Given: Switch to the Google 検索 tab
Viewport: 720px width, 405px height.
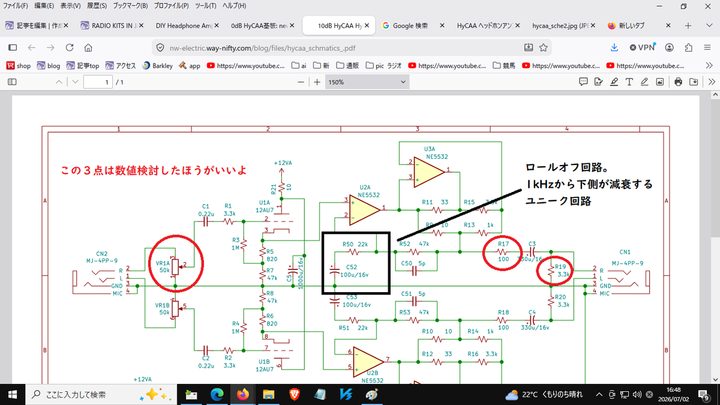Looking at the screenshot, I should (x=411, y=26).
